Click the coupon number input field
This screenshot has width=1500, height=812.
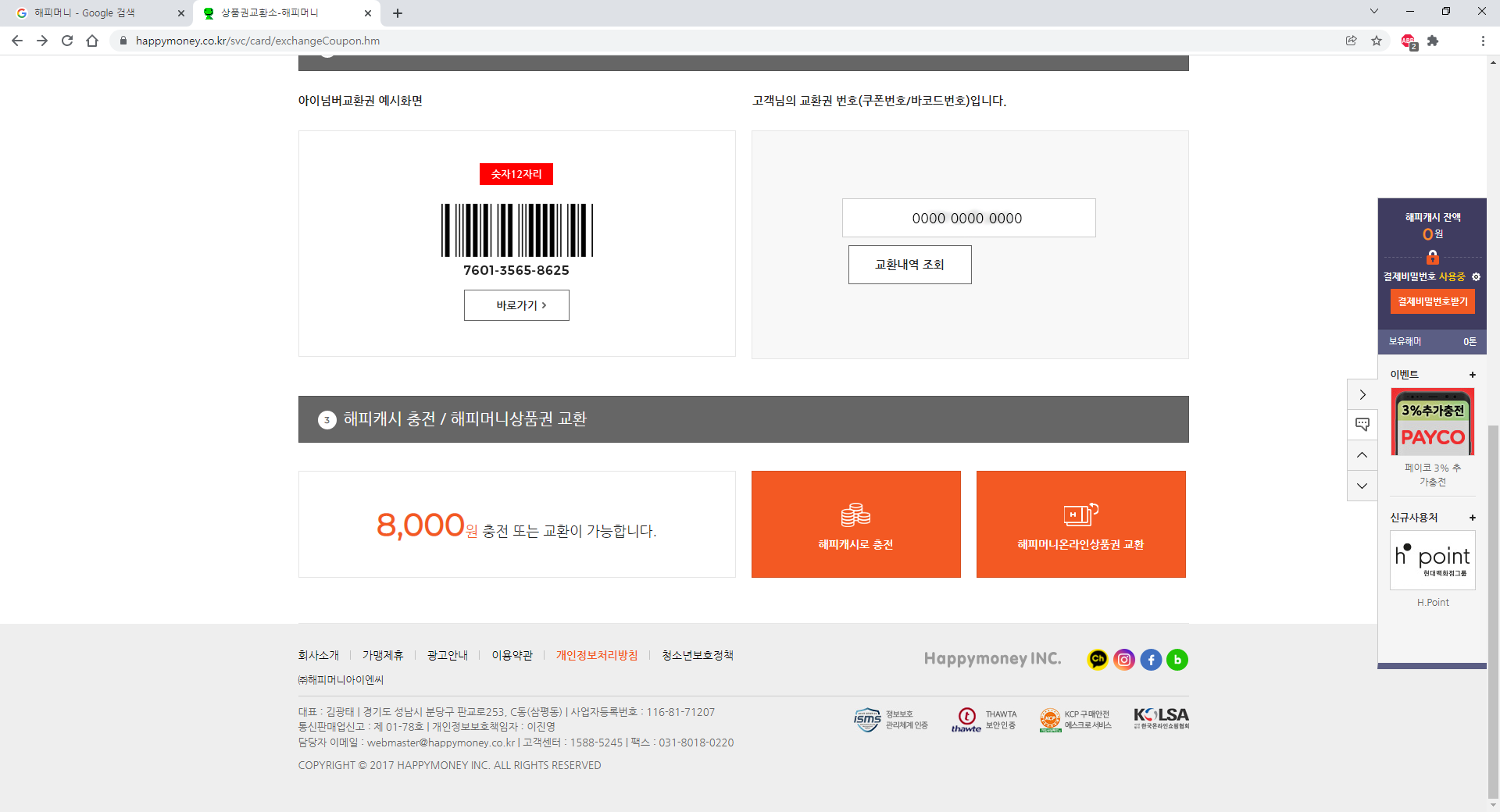point(969,218)
